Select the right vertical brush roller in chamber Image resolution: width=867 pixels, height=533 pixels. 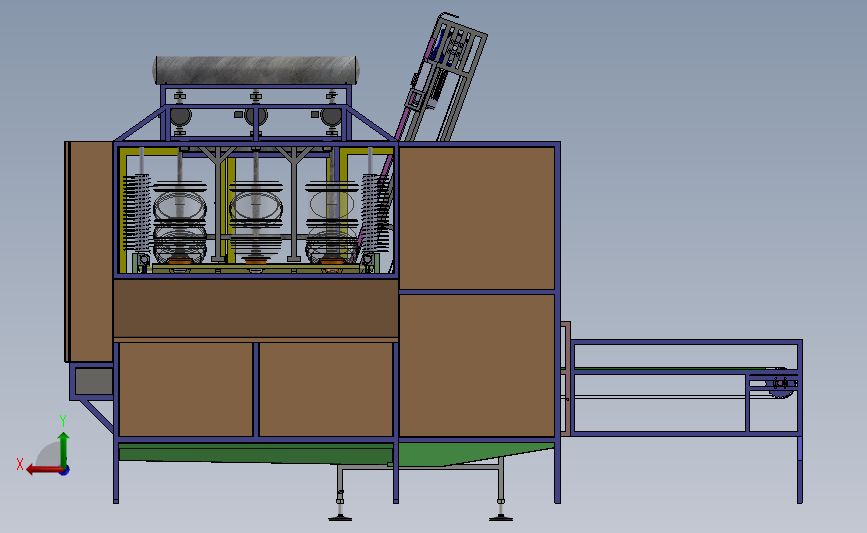click(x=374, y=213)
